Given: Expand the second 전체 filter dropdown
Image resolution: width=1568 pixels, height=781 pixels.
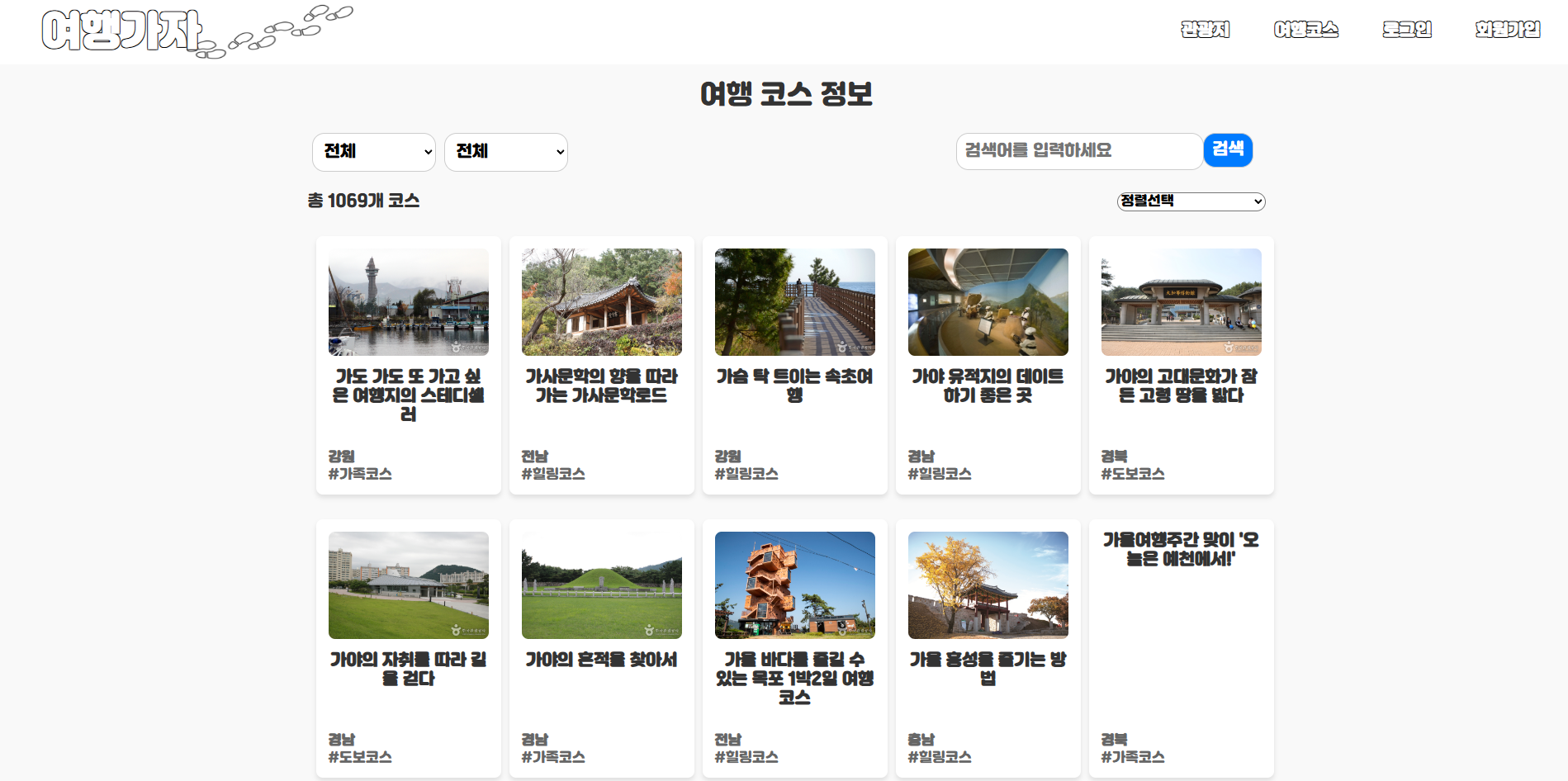Looking at the screenshot, I should coord(506,152).
